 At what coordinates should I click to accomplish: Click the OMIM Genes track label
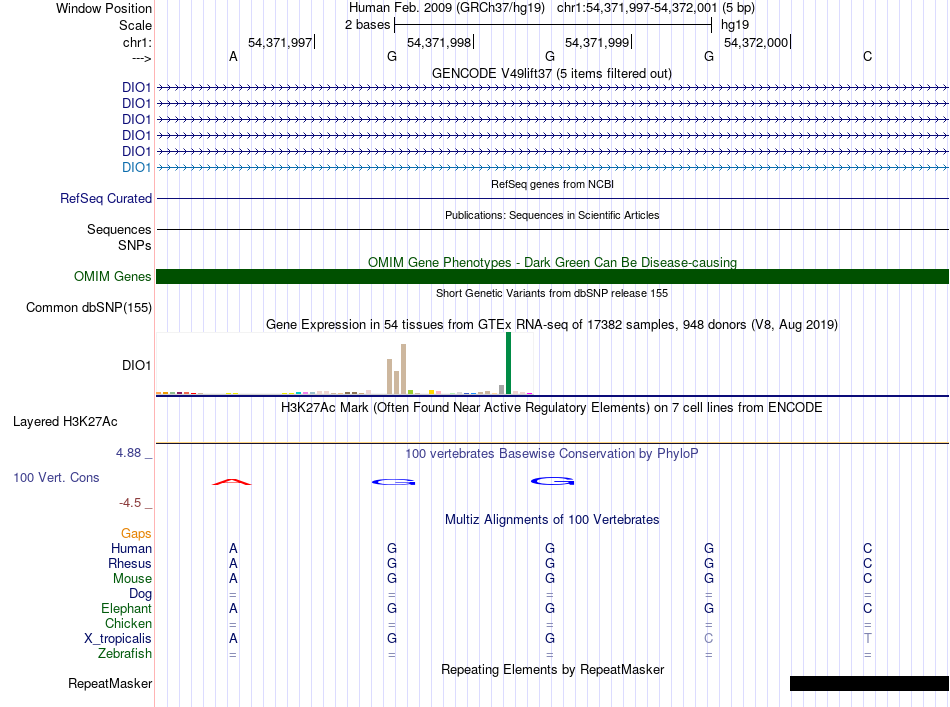(x=112, y=276)
